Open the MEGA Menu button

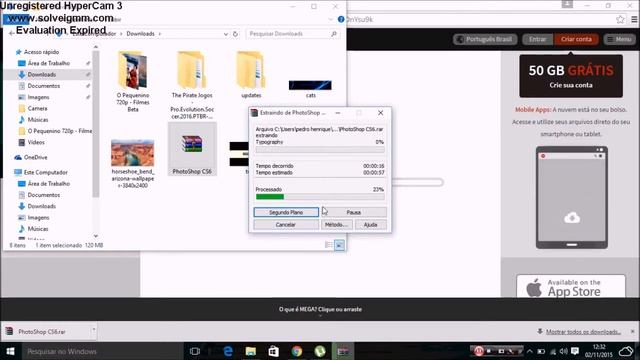tap(619, 39)
